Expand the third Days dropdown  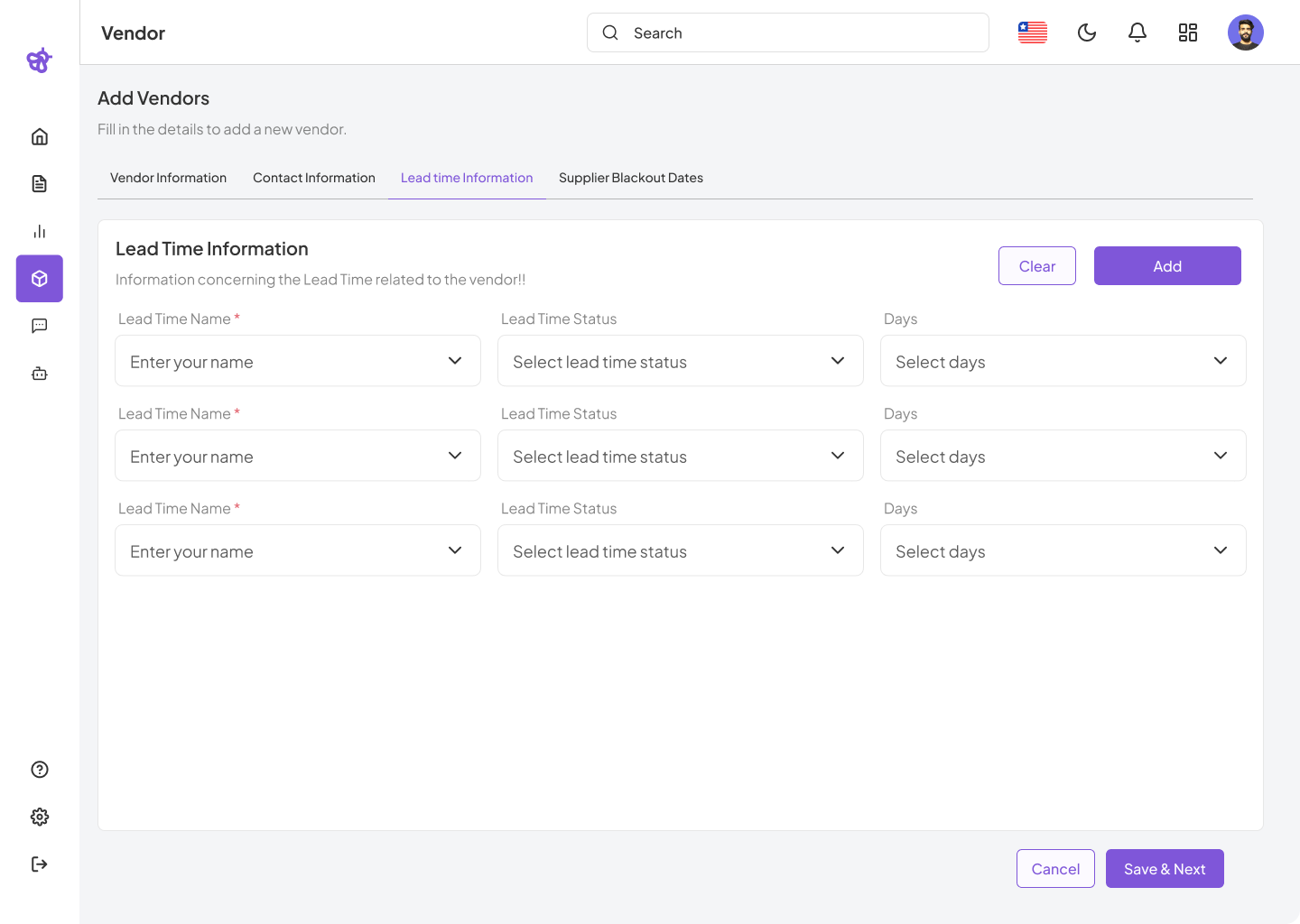tap(1063, 550)
